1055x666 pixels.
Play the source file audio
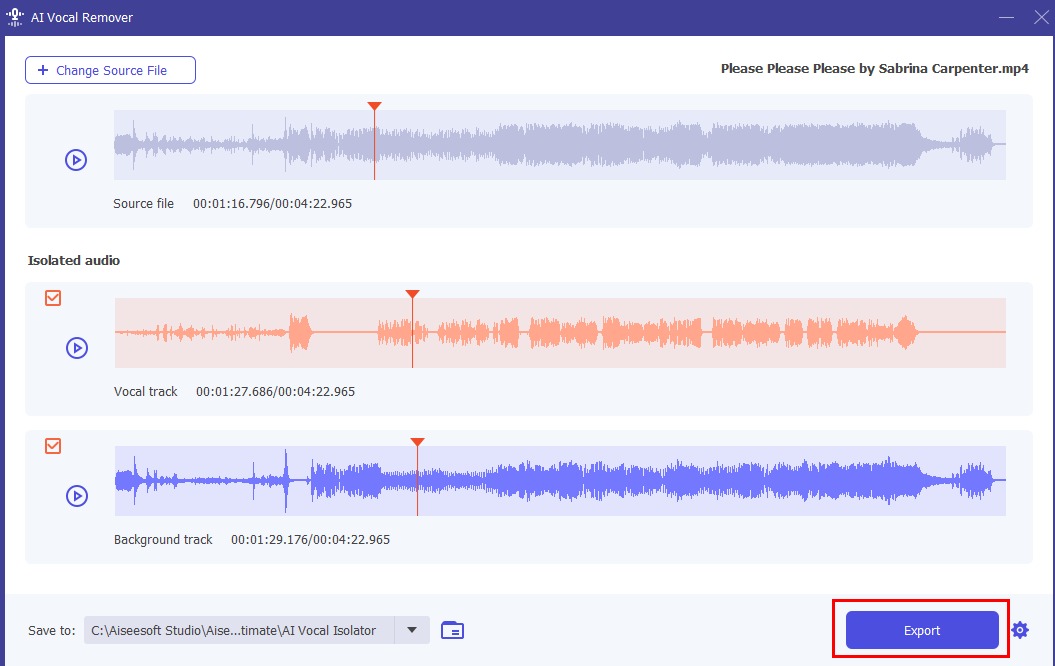pos(76,160)
